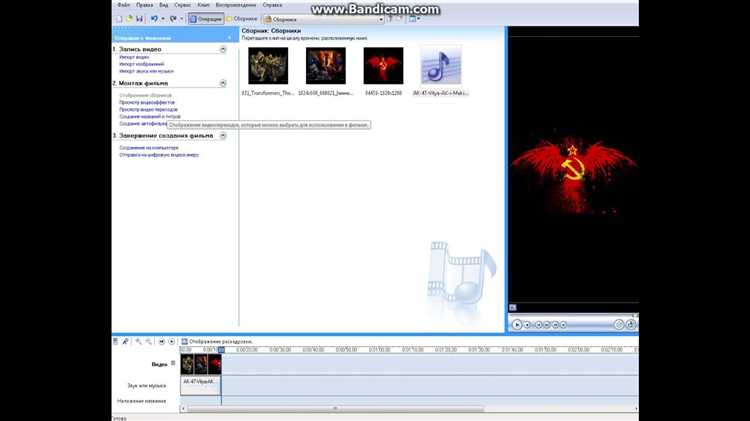Click the Split Clip monitor icon

click(619, 324)
